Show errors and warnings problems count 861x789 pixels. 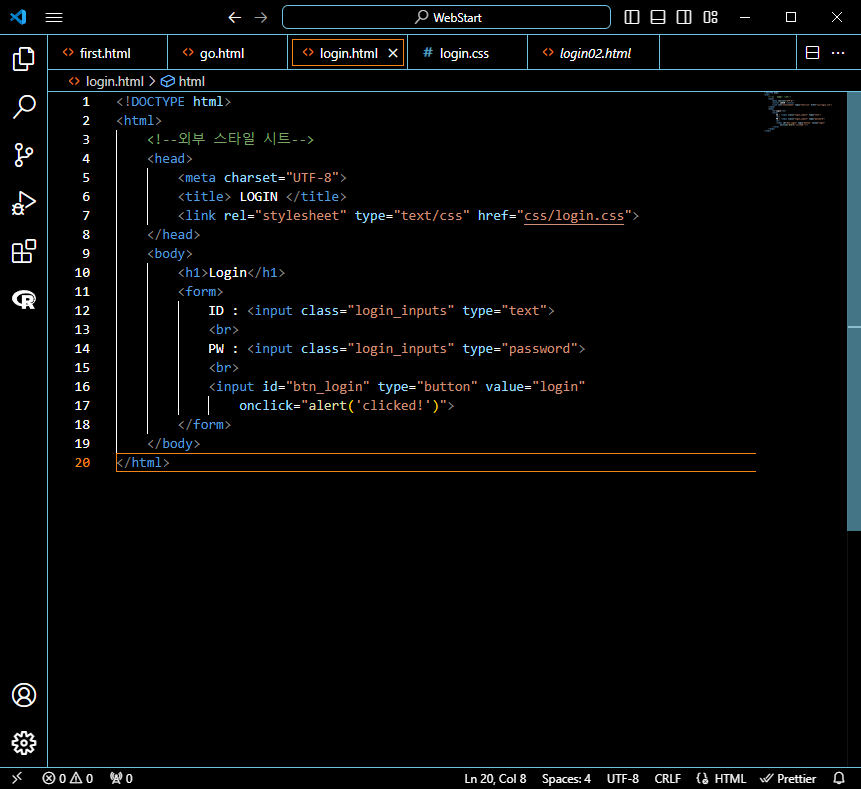click(x=68, y=778)
